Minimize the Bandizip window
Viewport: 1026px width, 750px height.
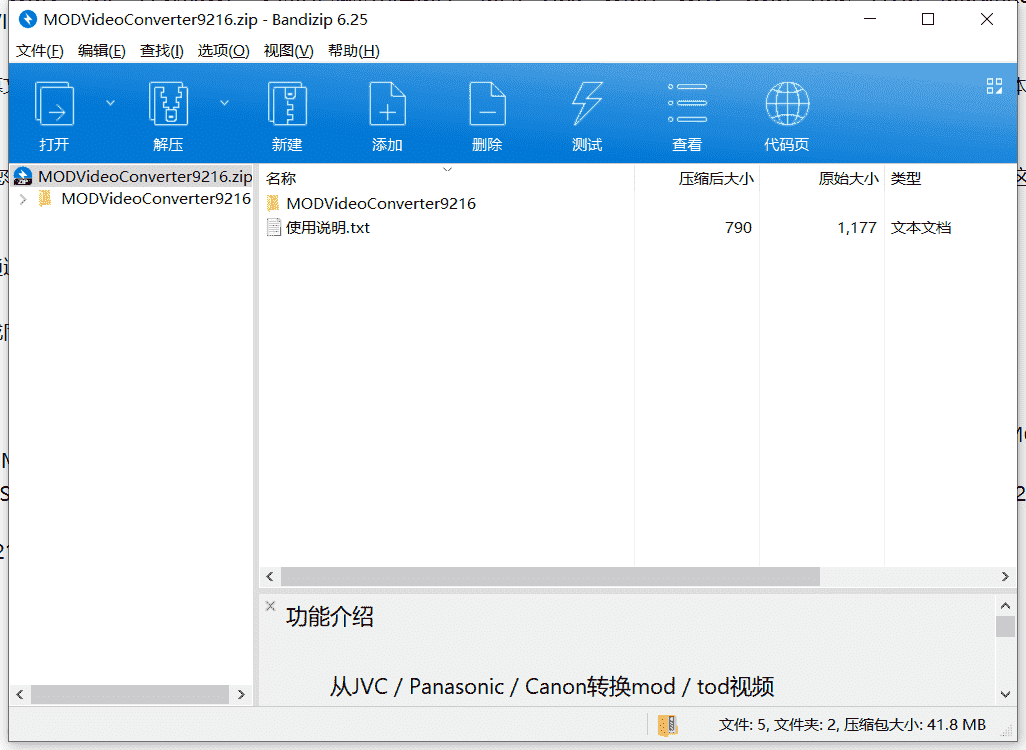(870, 20)
